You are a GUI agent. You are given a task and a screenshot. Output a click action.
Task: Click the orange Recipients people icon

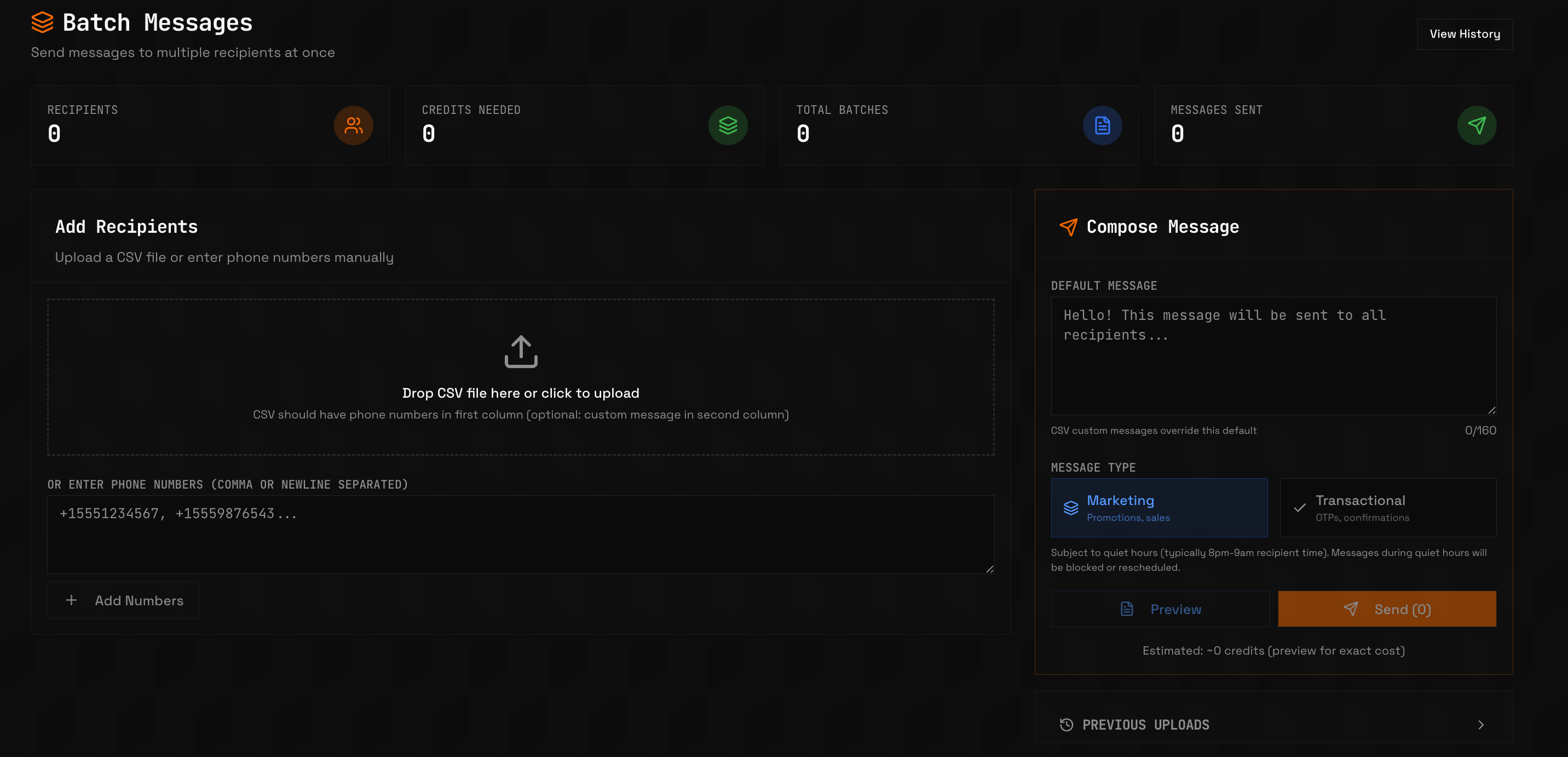(x=353, y=125)
